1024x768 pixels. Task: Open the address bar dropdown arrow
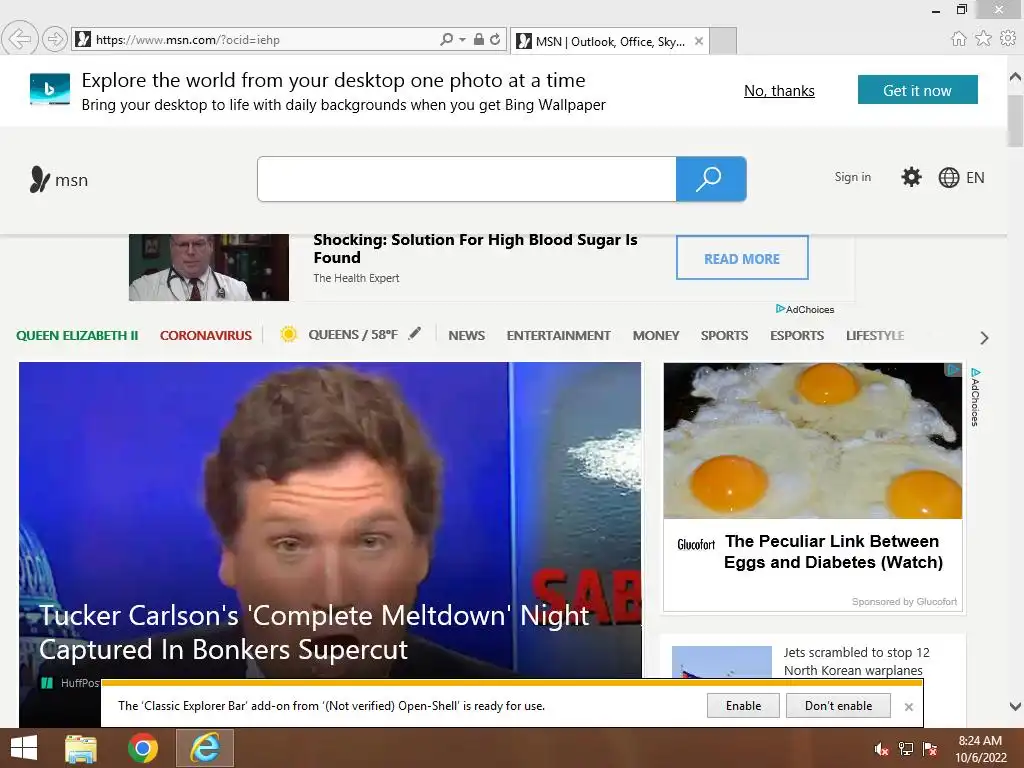[x=462, y=40]
